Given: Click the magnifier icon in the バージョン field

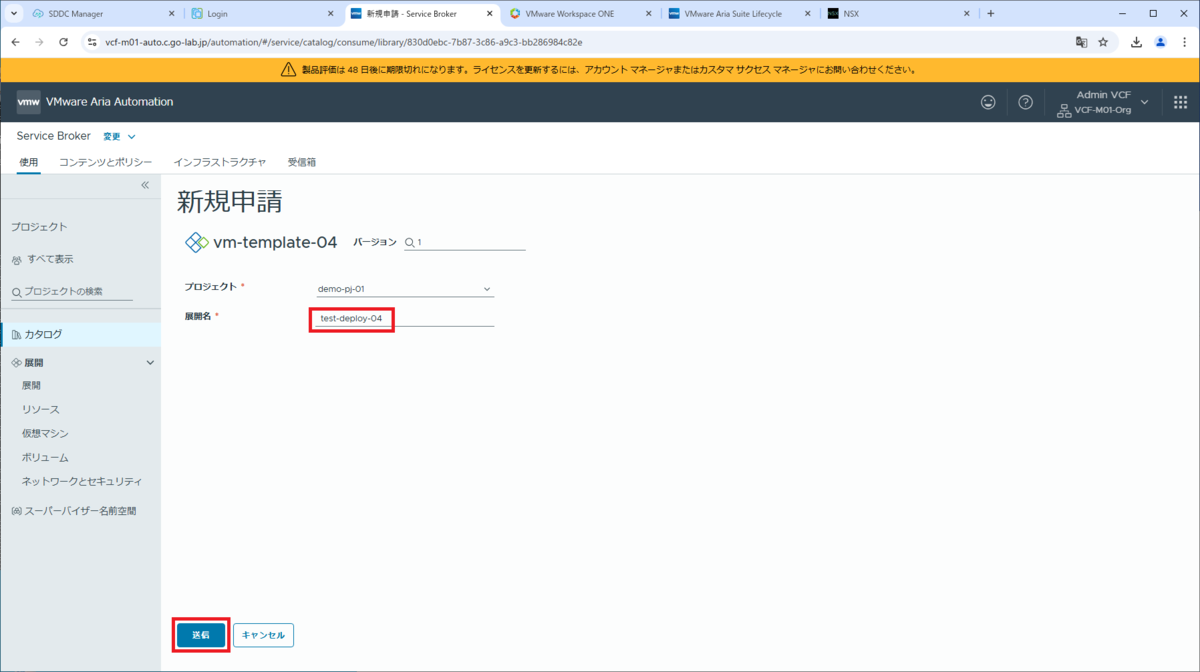Looking at the screenshot, I should (x=410, y=242).
